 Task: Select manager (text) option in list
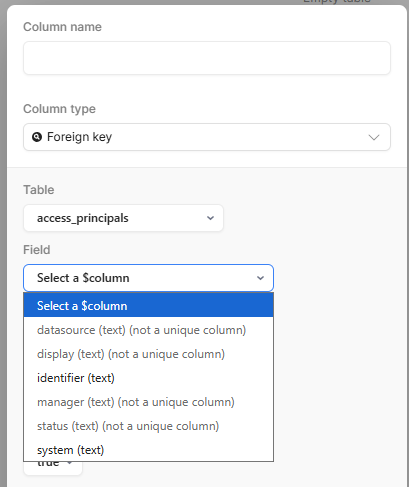148,402
